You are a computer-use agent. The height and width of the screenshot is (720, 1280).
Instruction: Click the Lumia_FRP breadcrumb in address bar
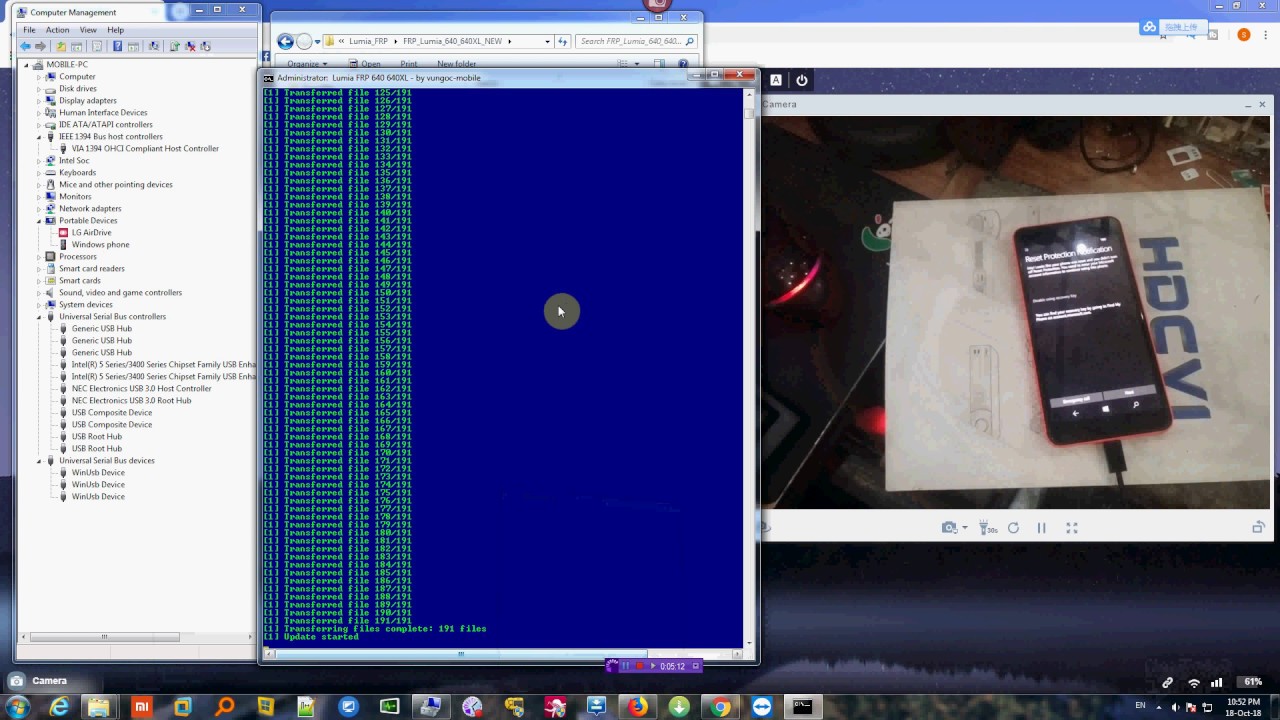tap(368, 41)
